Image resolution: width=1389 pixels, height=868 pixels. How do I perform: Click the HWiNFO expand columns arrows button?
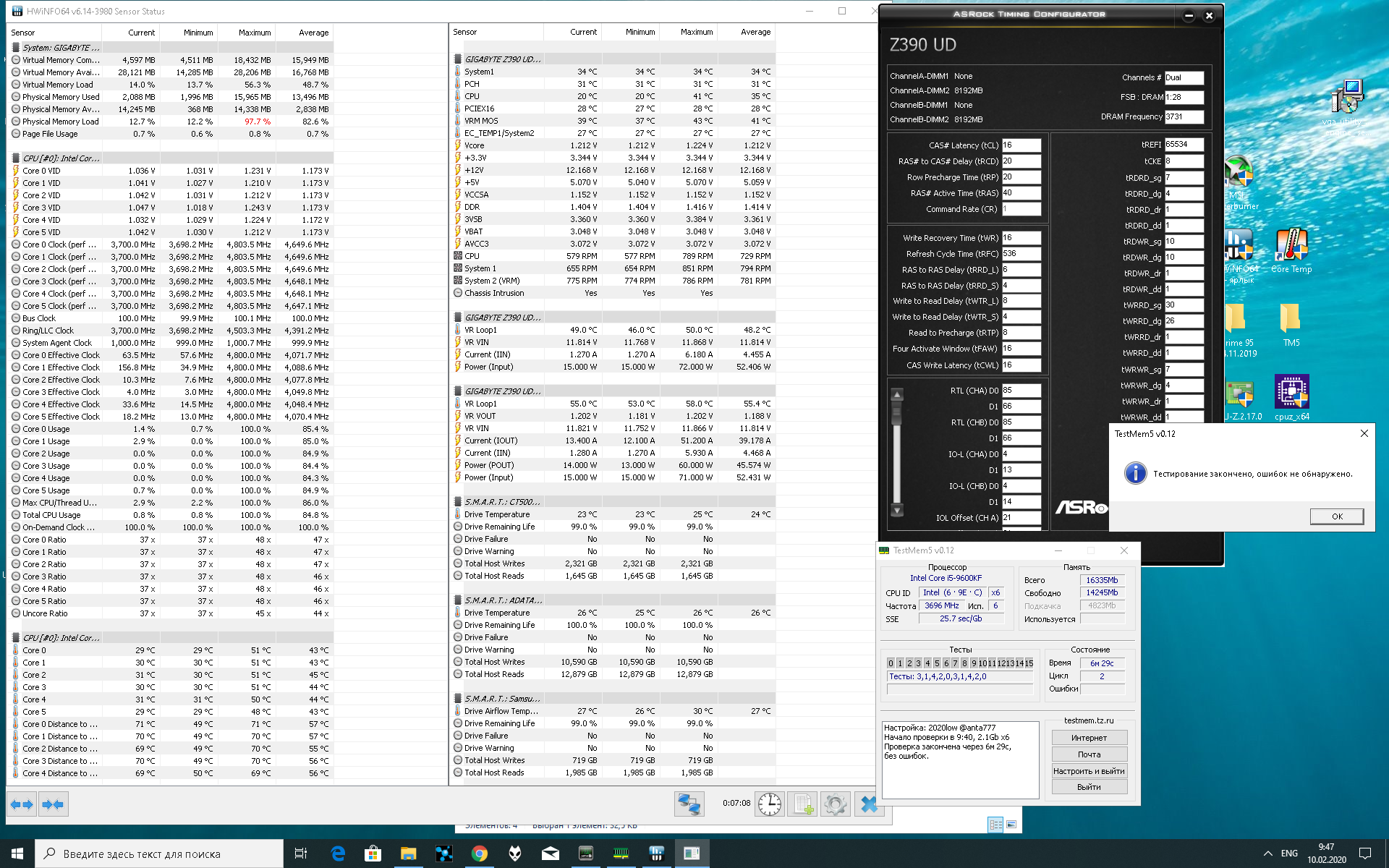tap(22, 804)
